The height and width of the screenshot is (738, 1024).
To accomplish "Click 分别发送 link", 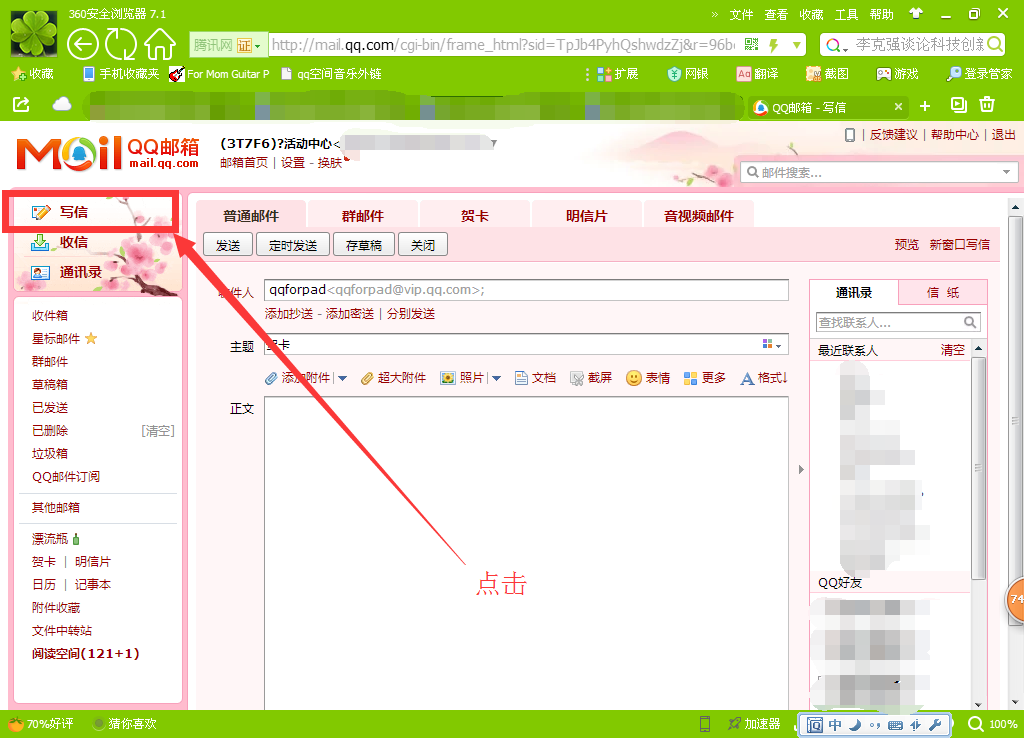I will 411,314.
